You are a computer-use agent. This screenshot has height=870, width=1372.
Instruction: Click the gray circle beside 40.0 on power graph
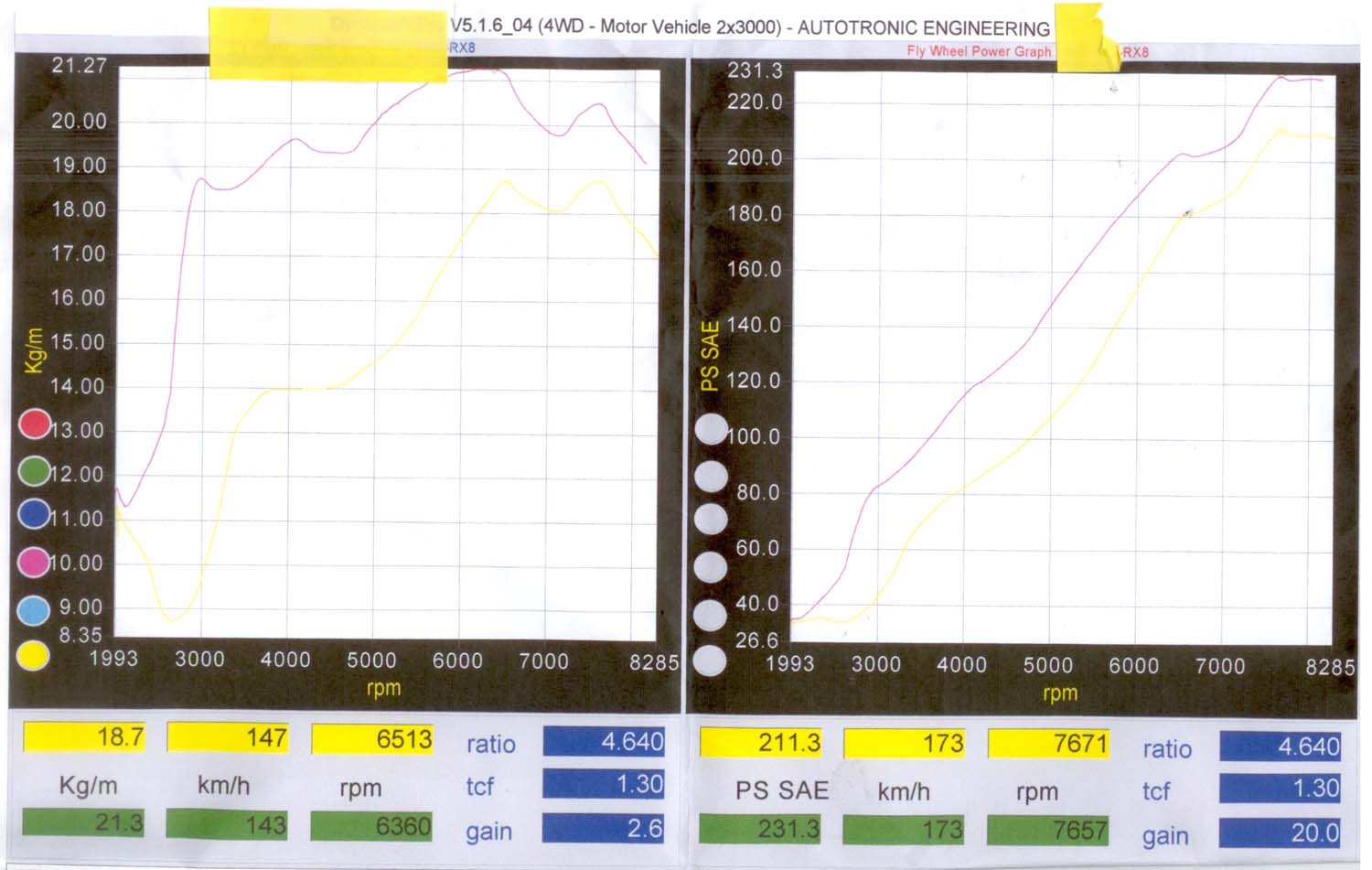(x=710, y=615)
